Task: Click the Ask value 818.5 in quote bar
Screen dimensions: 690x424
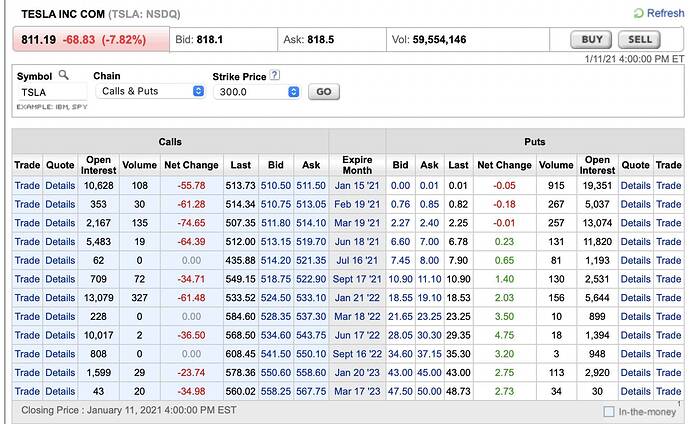Action: click(321, 40)
